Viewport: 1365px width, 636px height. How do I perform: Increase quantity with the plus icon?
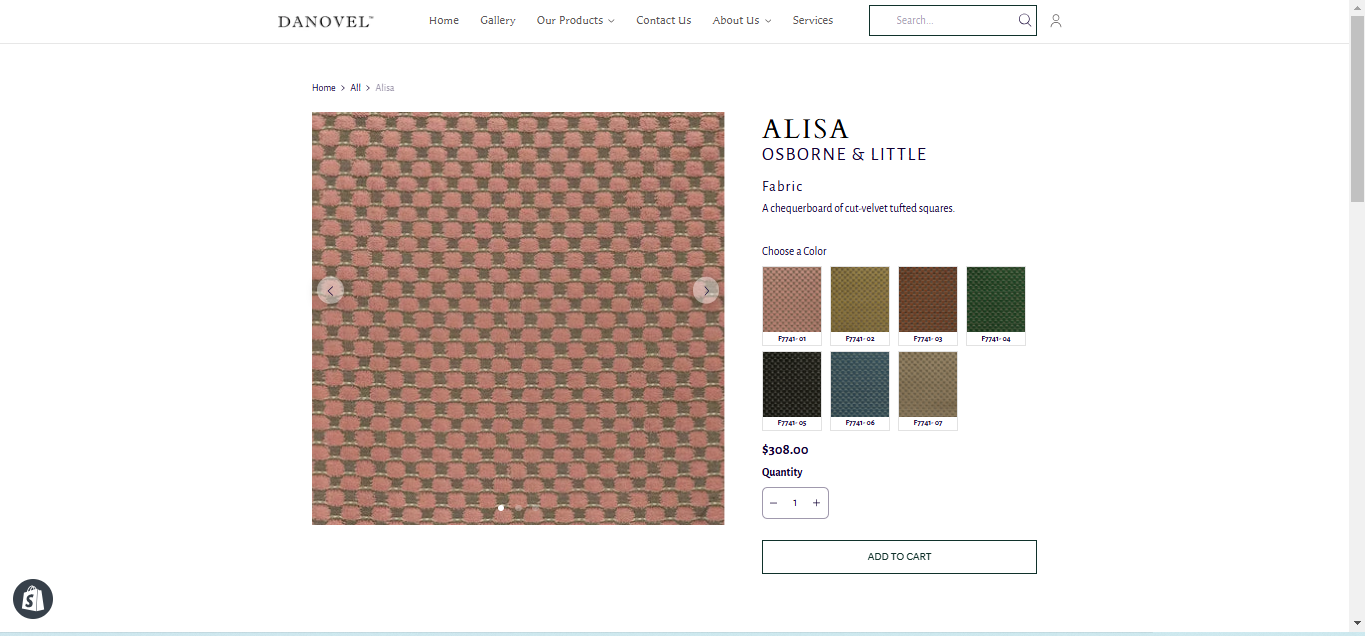(816, 503)
